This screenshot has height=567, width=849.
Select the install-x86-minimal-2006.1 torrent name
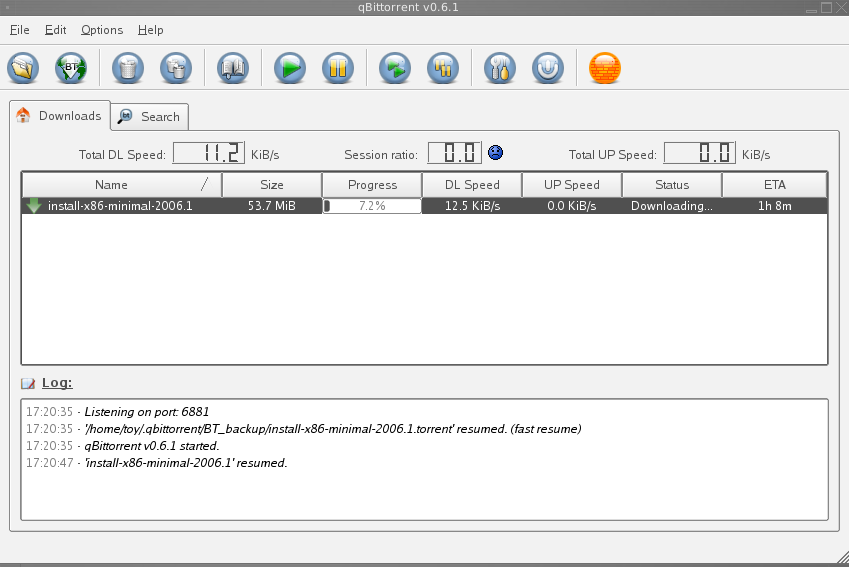pos(120,206)
